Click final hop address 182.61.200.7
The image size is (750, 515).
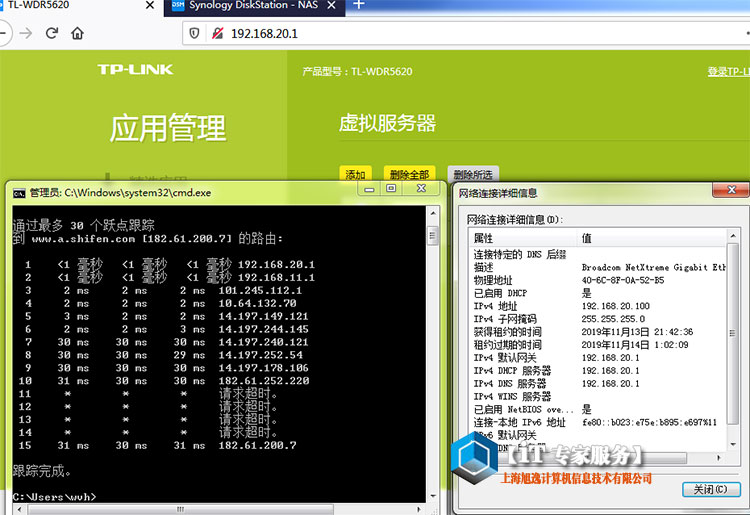(257, 445)
